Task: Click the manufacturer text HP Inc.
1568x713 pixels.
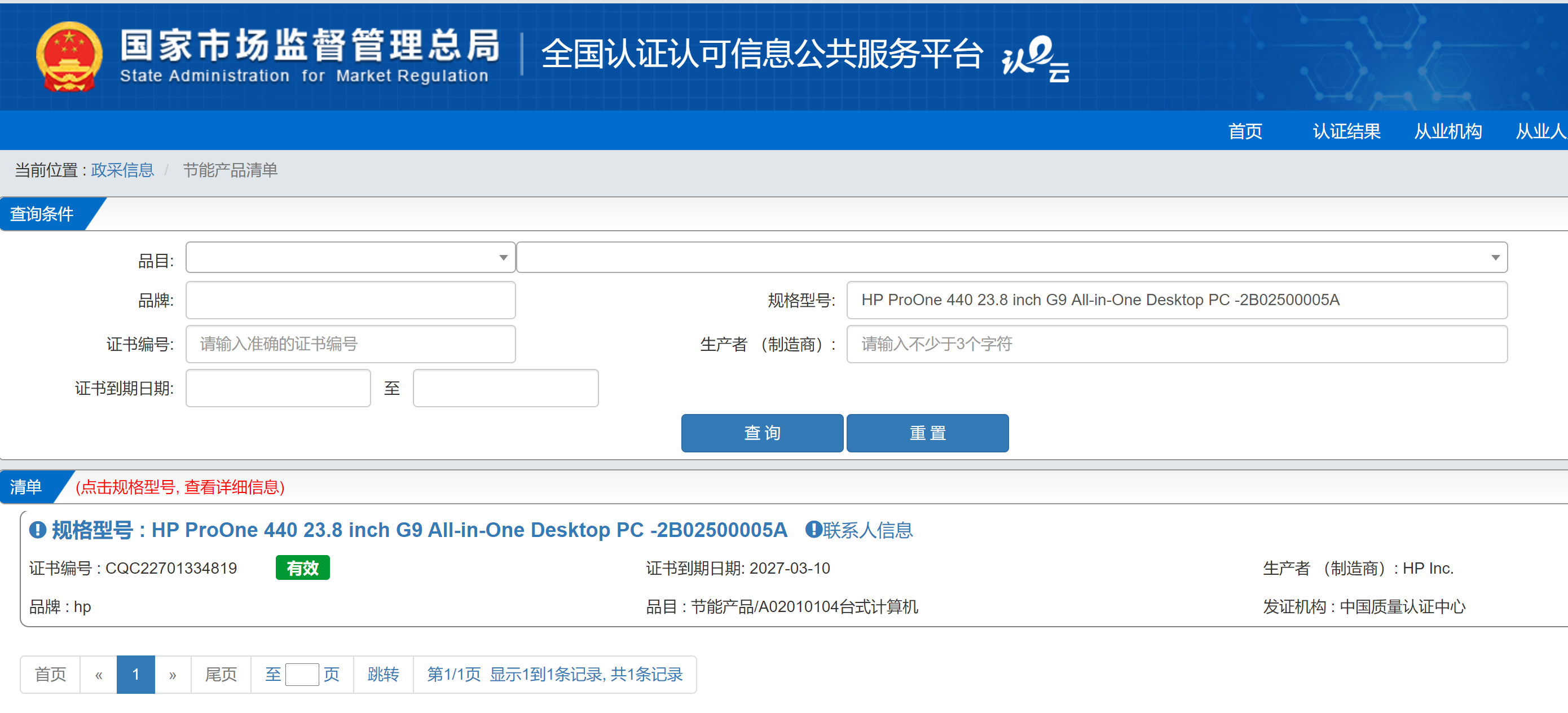Action: point(1428,568)
